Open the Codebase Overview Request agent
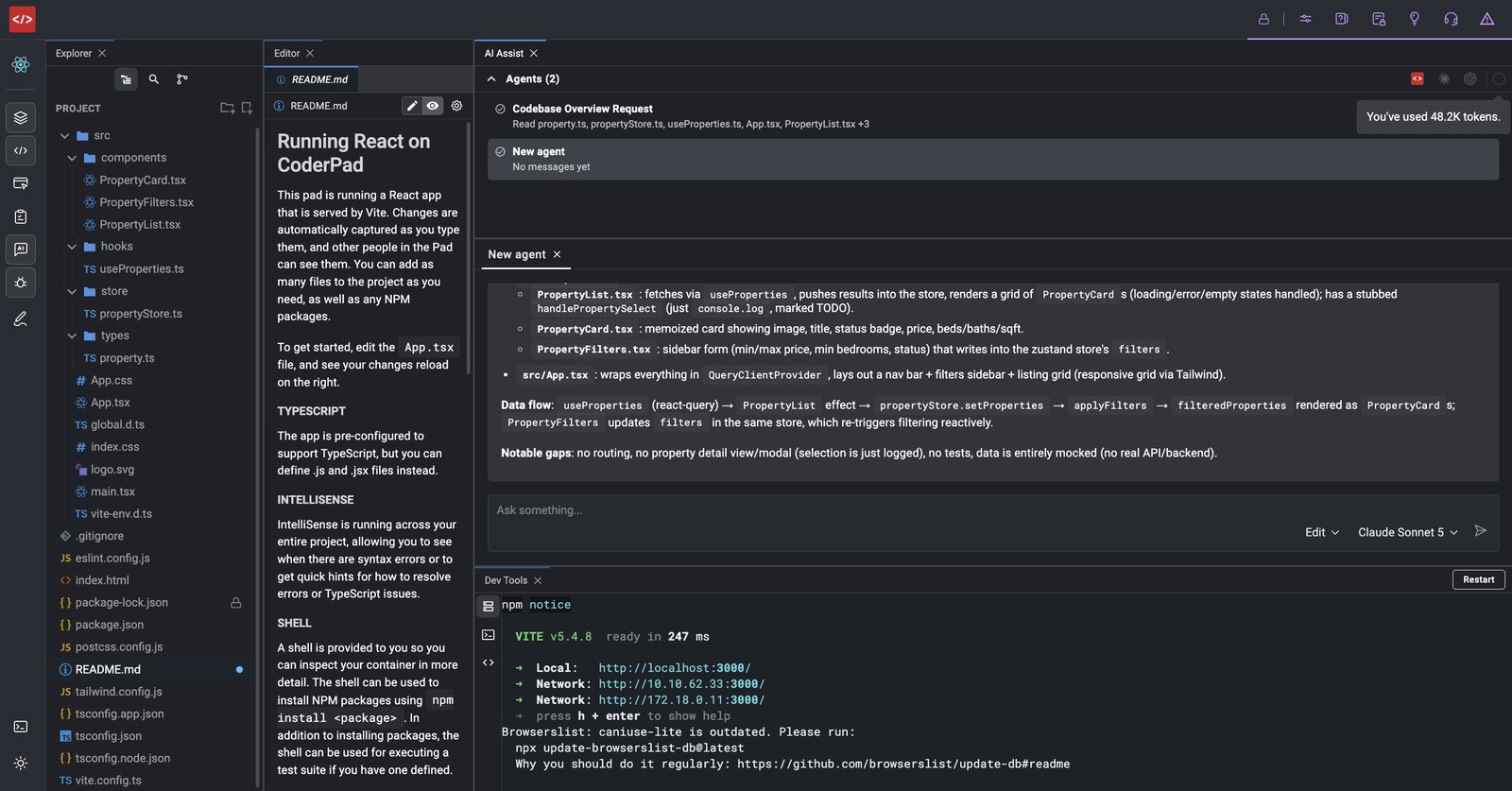Image resolution: width=1512 pixels, height=791 pixels. pos(992,116)
